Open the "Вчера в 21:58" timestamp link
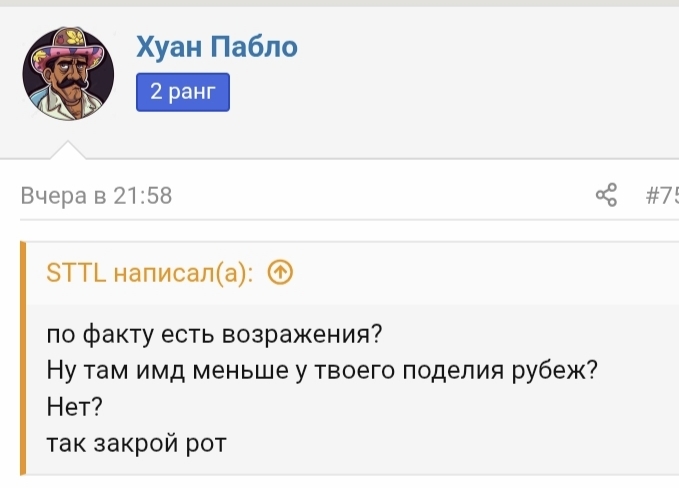Screen dimensions: 679x488 click(97, 196)
